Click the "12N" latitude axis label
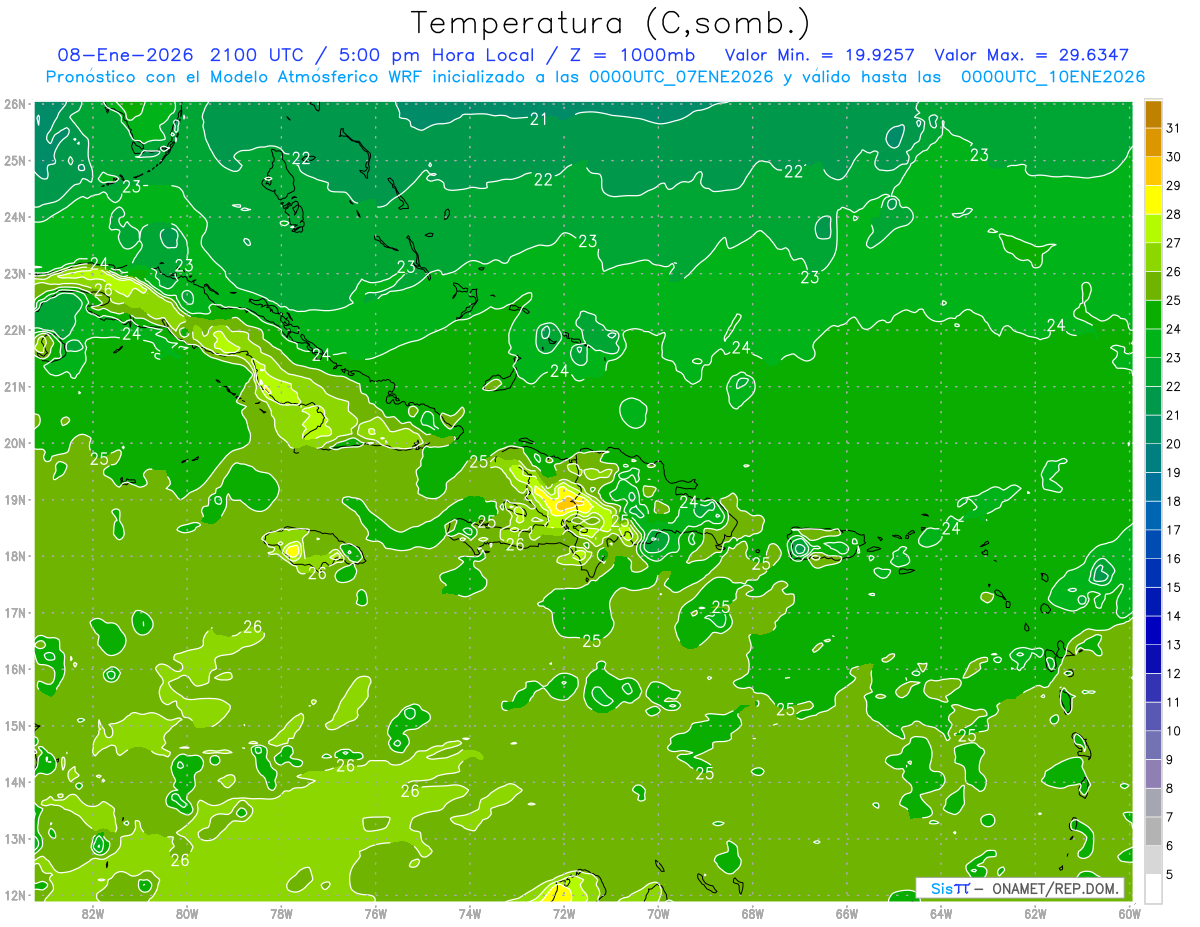The image size is (1200, 927). [x=15, y=895]
